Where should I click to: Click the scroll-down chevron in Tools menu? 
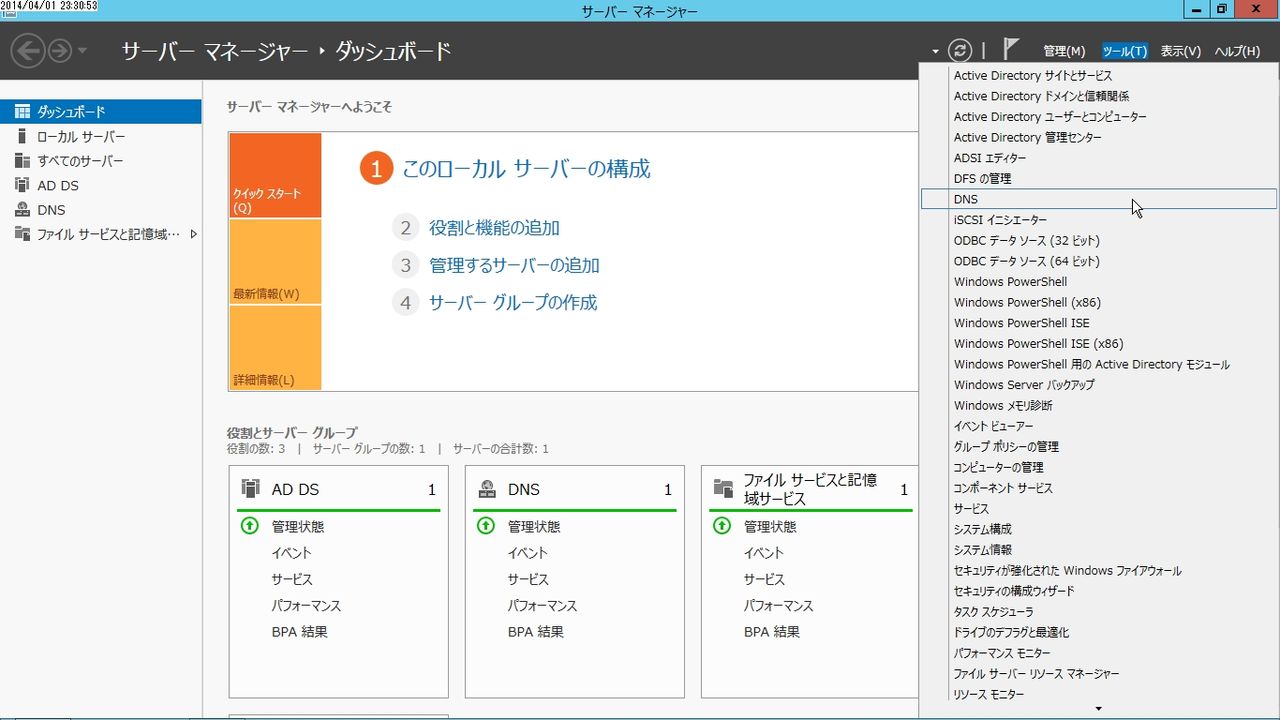1100,710
